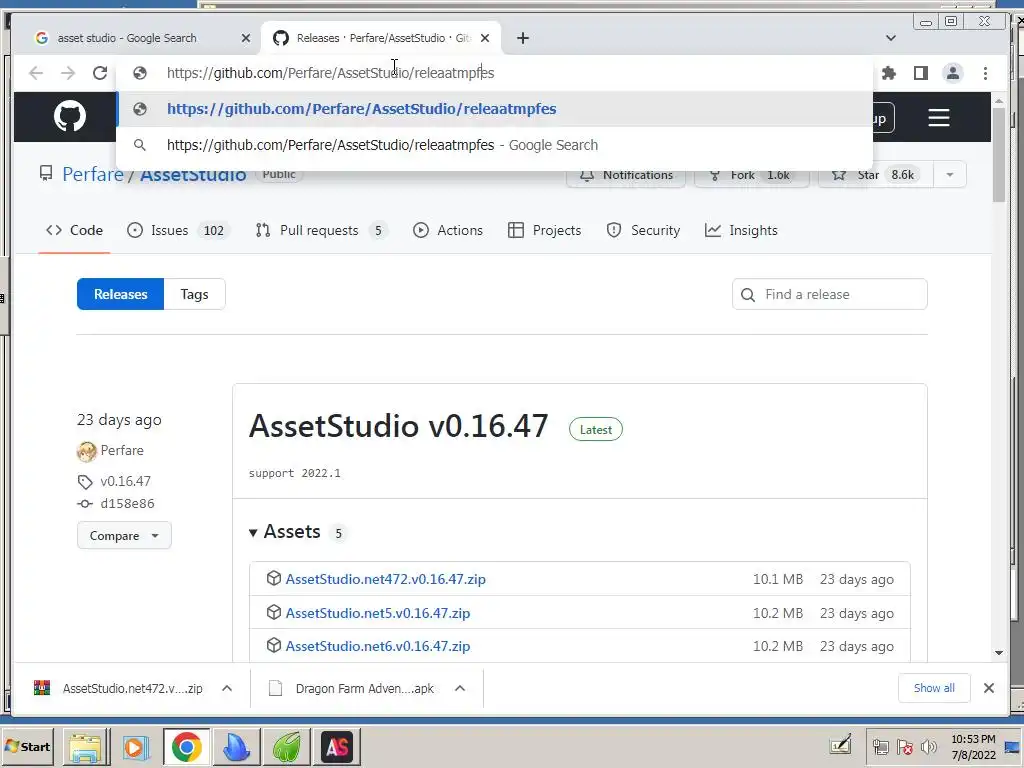1024x768 pixels.
Task: Open Dragon Farm Adventure apk download
Action: [351, 688]
